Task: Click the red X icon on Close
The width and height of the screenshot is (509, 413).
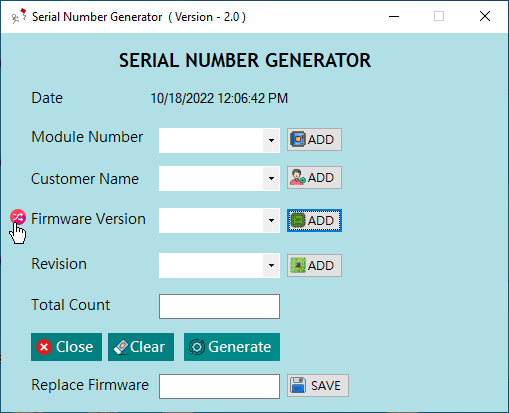Action: pos(44,347)
